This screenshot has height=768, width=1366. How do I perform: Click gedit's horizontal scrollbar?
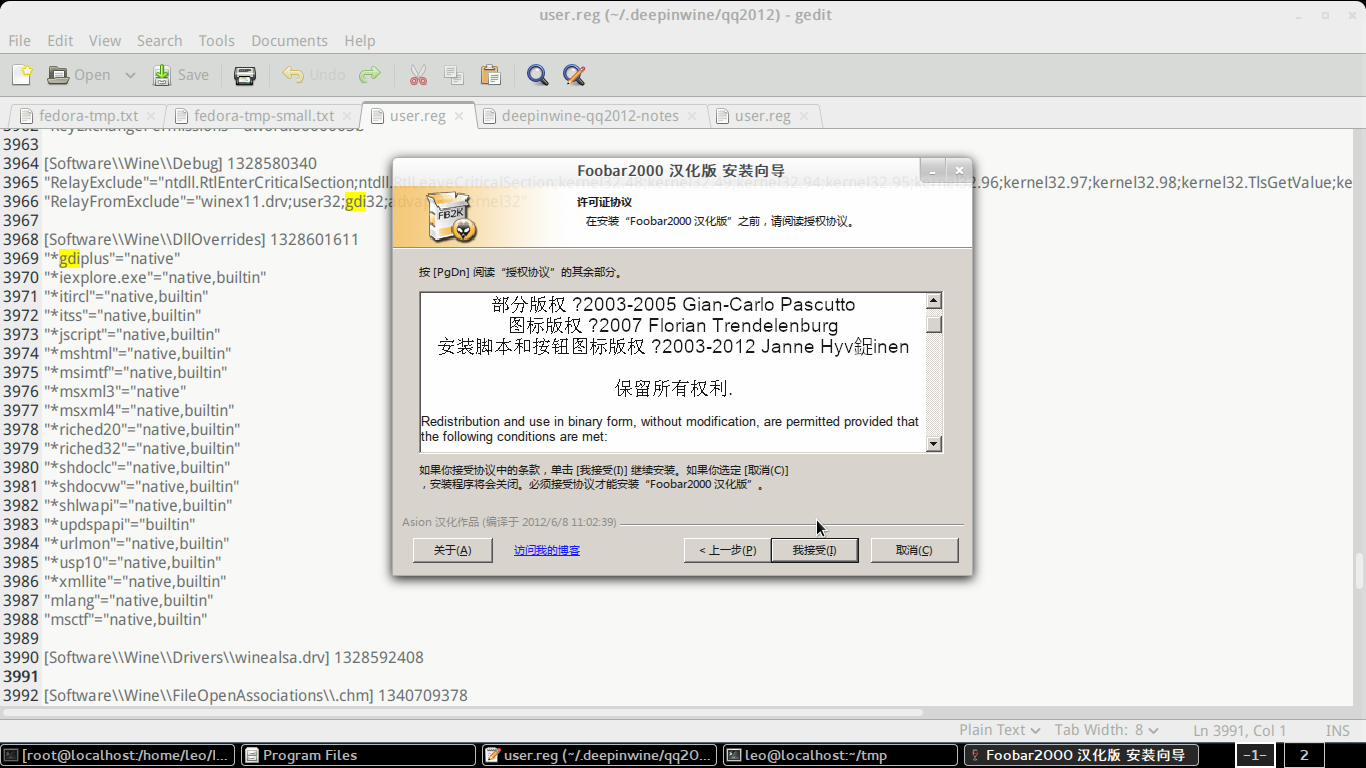463,713
